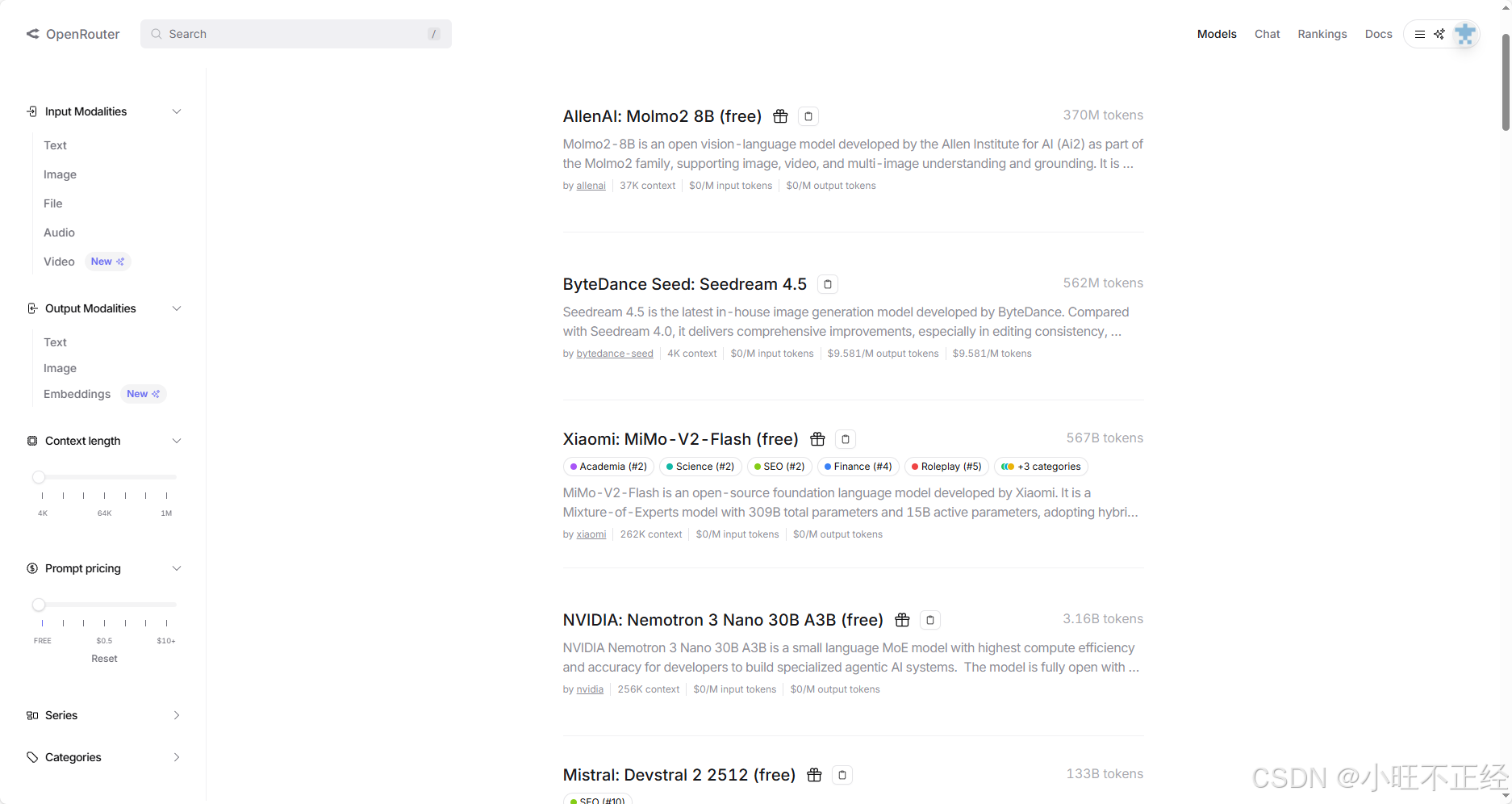Open the Models nav item

tap(1217, 34)
